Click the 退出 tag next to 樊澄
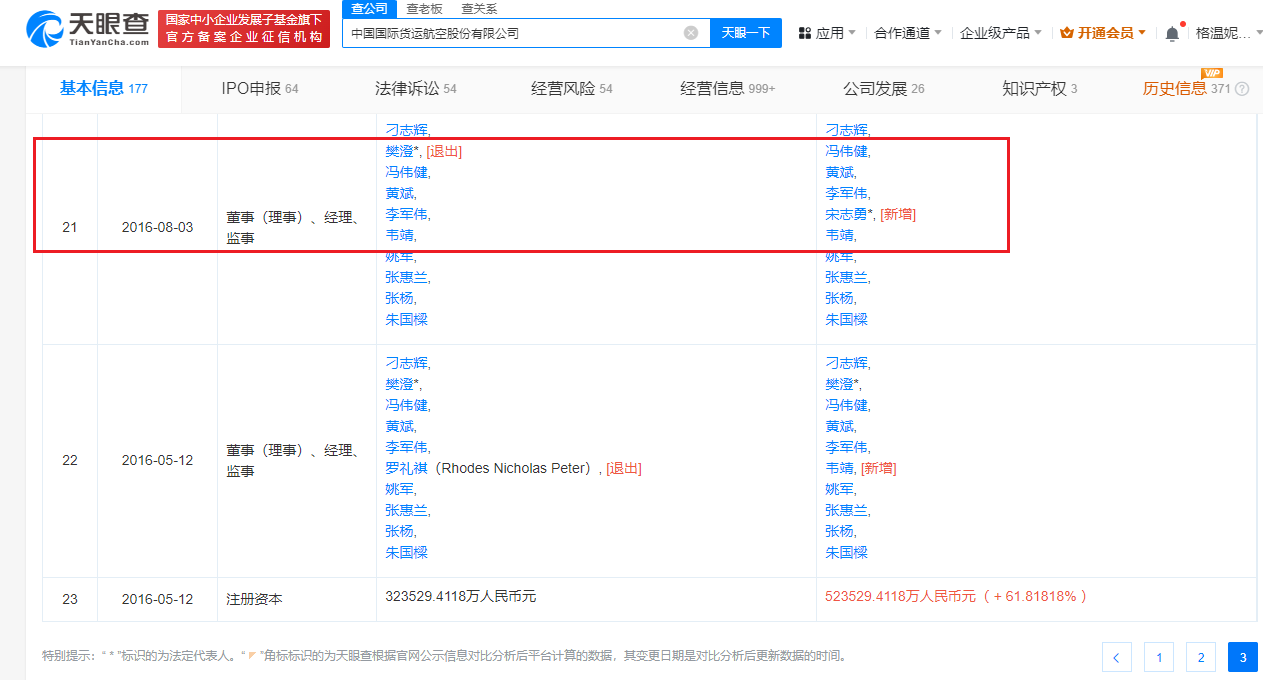This screenshot has height=680, width=1263. pyautogui.click(x=444, y=151)
